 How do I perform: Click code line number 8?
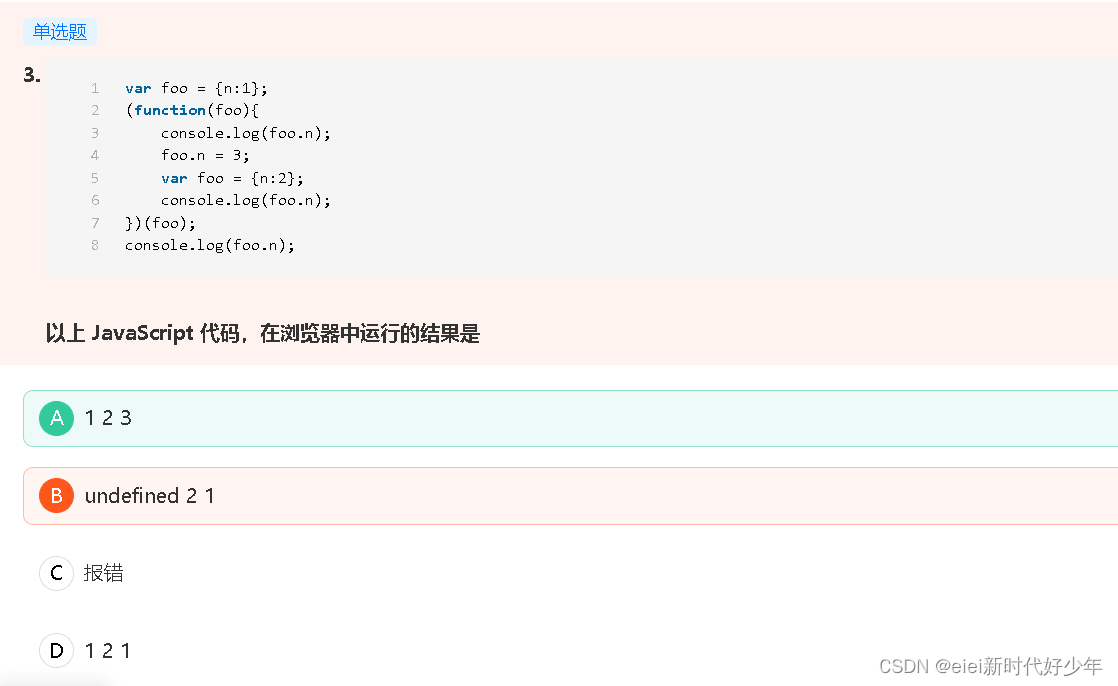tap(95, 245)
